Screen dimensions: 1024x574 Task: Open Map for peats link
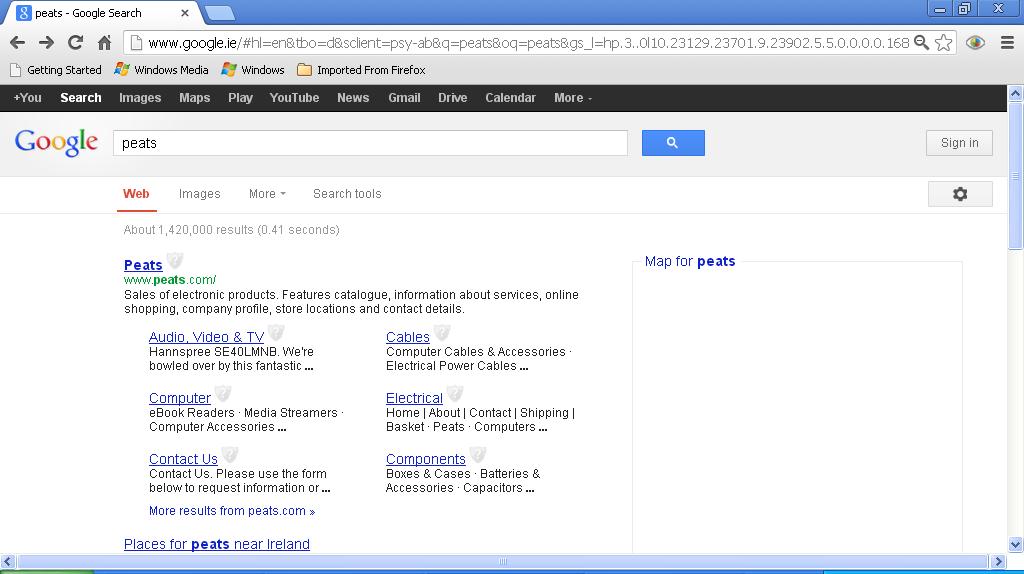point(690,261)
